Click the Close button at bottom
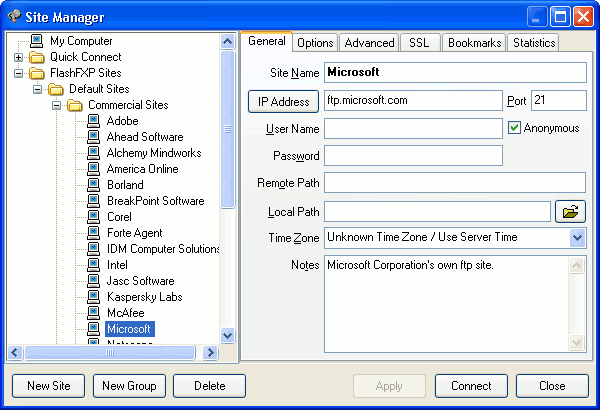600x410 pixels. [x=552, y=386]
